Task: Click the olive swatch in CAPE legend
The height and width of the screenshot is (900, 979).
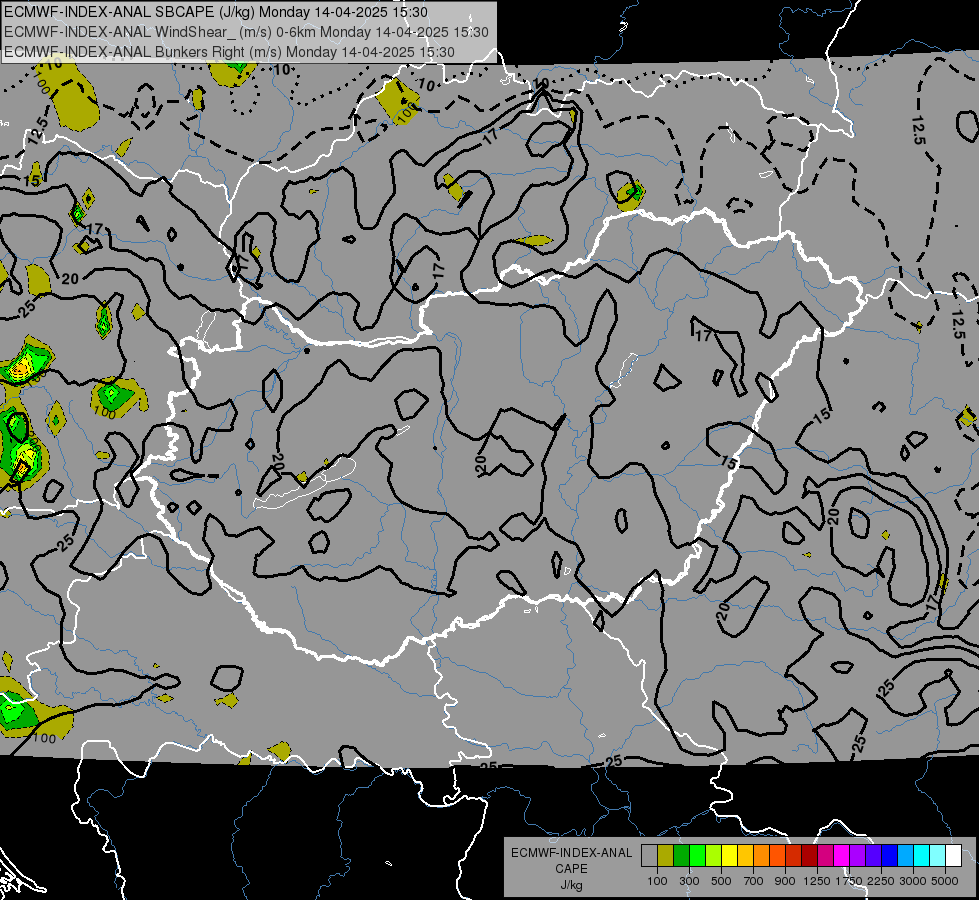Action: [x=666, y=856]
